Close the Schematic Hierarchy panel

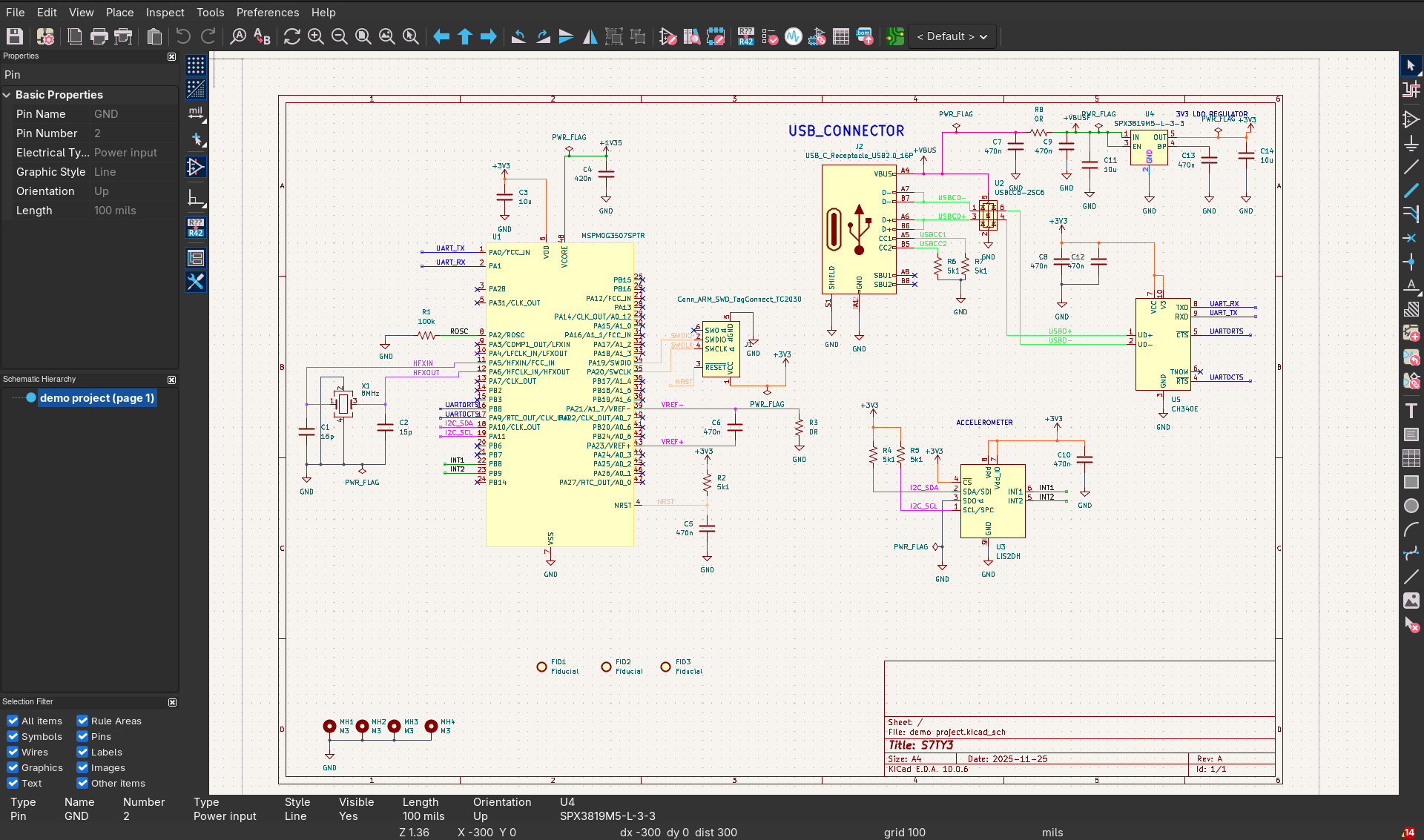(171, 380)
